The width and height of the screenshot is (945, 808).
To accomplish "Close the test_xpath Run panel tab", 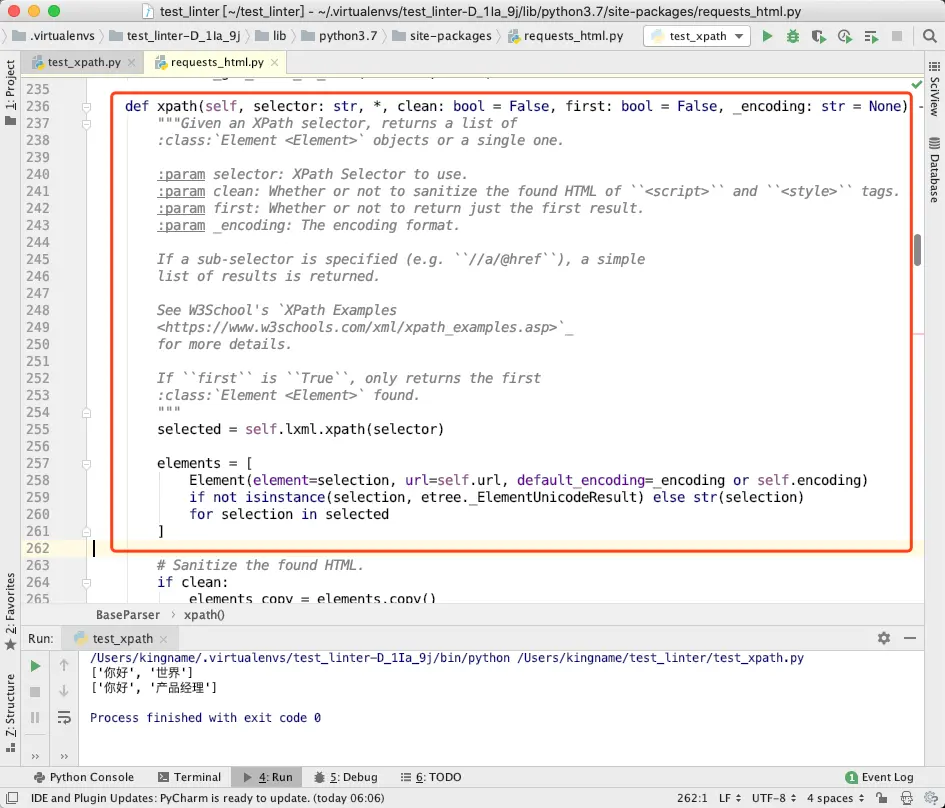I will (164, 639).
